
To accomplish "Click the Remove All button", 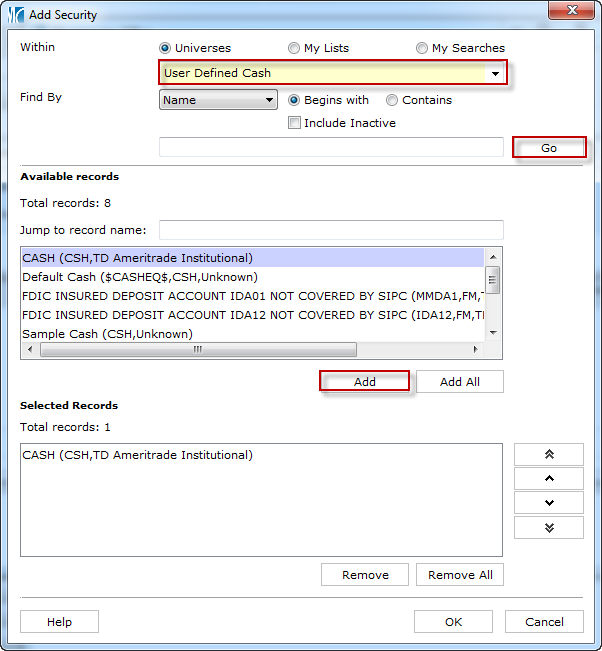I will click(x=460, y=575).
